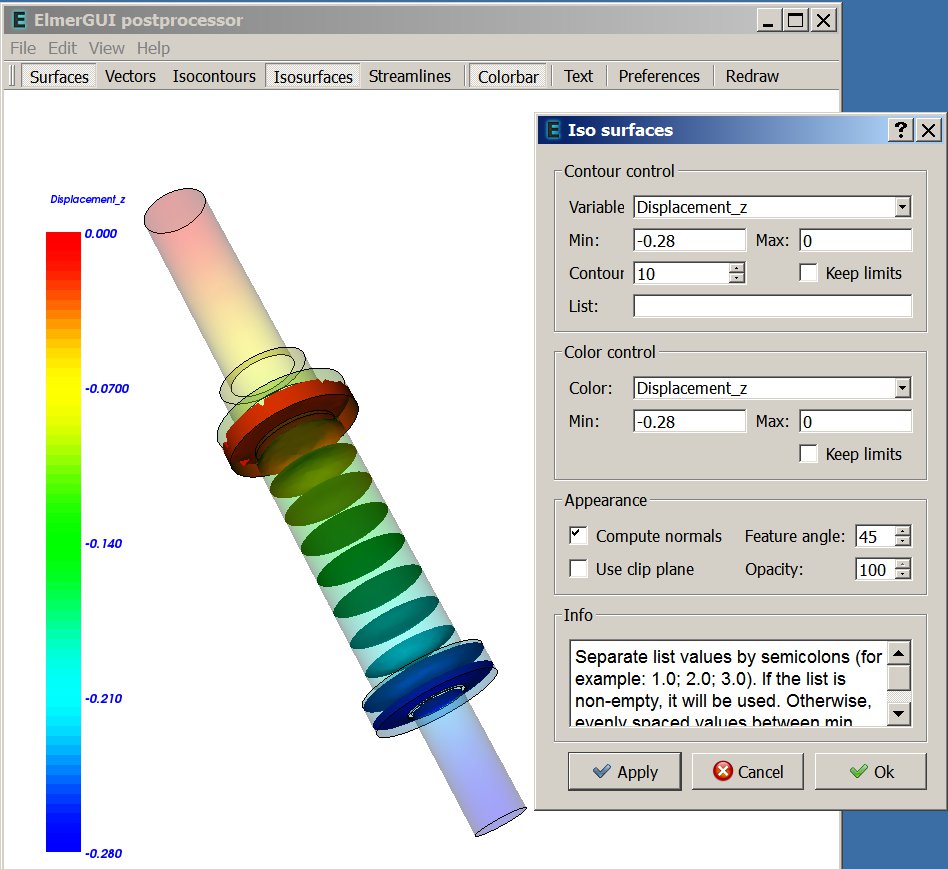Click the Opacity field showing 100
This screenshot has height=869, width=948.
[875, 570]
